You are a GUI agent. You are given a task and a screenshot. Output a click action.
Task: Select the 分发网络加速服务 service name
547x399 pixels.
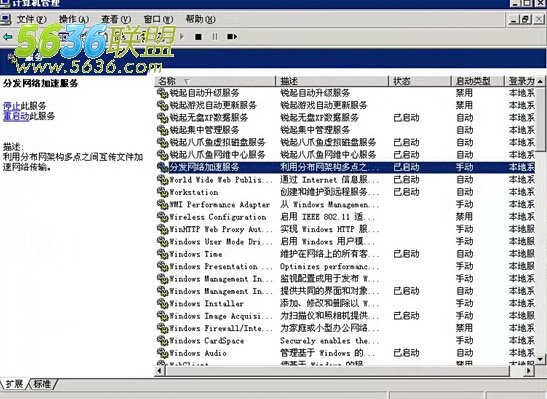pos(204,167)
